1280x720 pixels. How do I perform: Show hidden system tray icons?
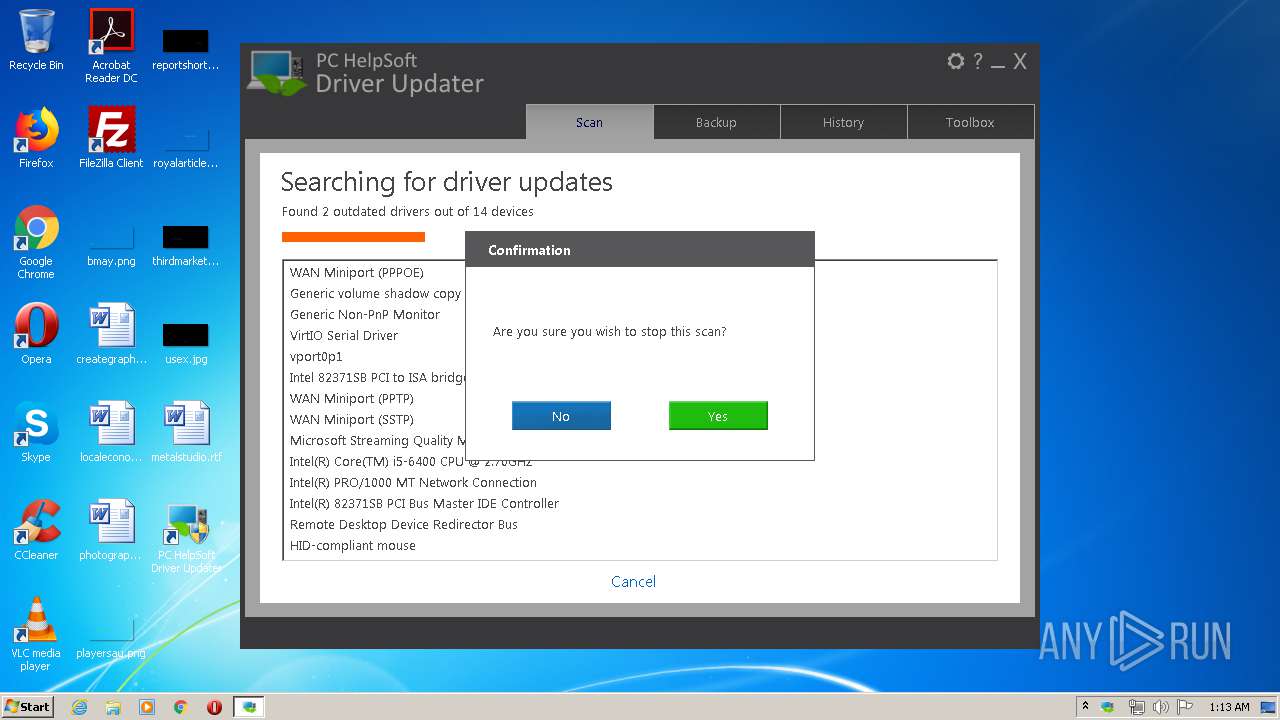(x=1085, y=706)
